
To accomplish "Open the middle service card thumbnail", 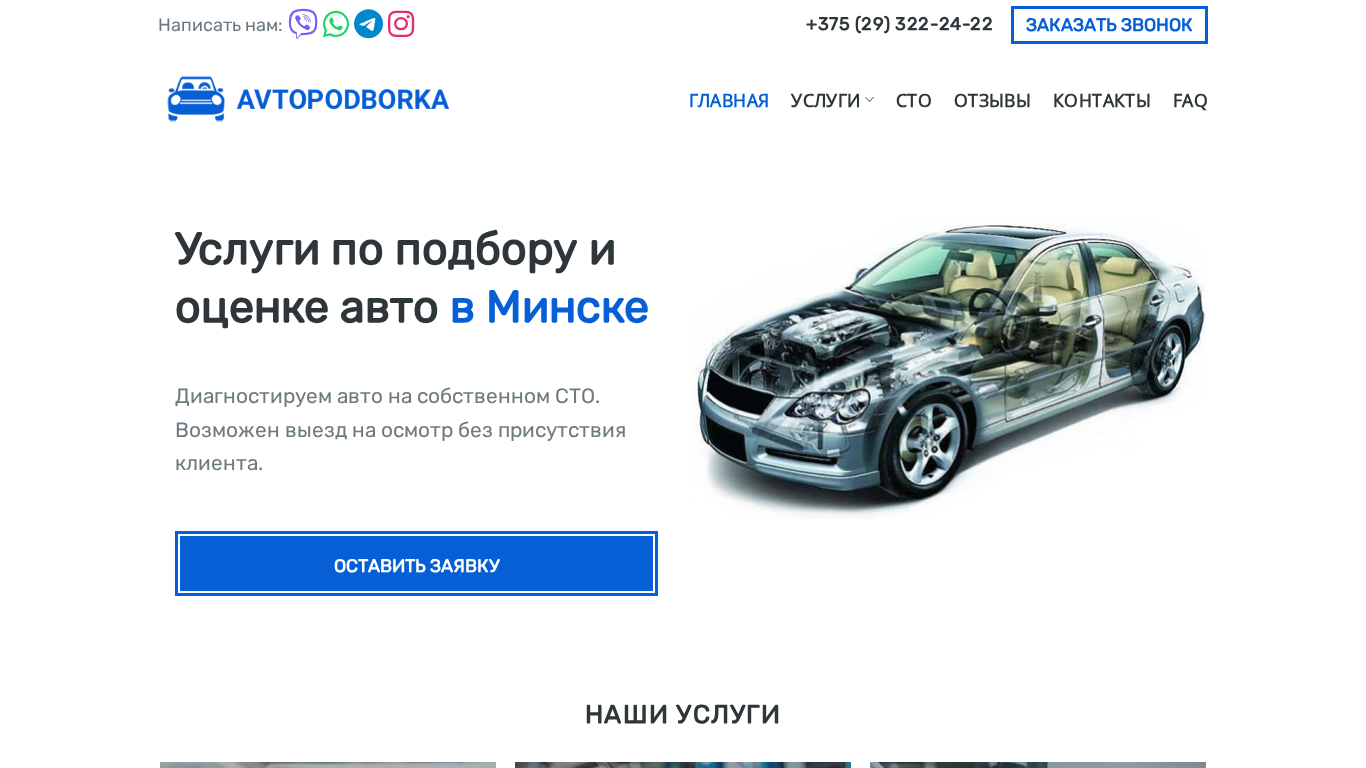I will [683, 765].
